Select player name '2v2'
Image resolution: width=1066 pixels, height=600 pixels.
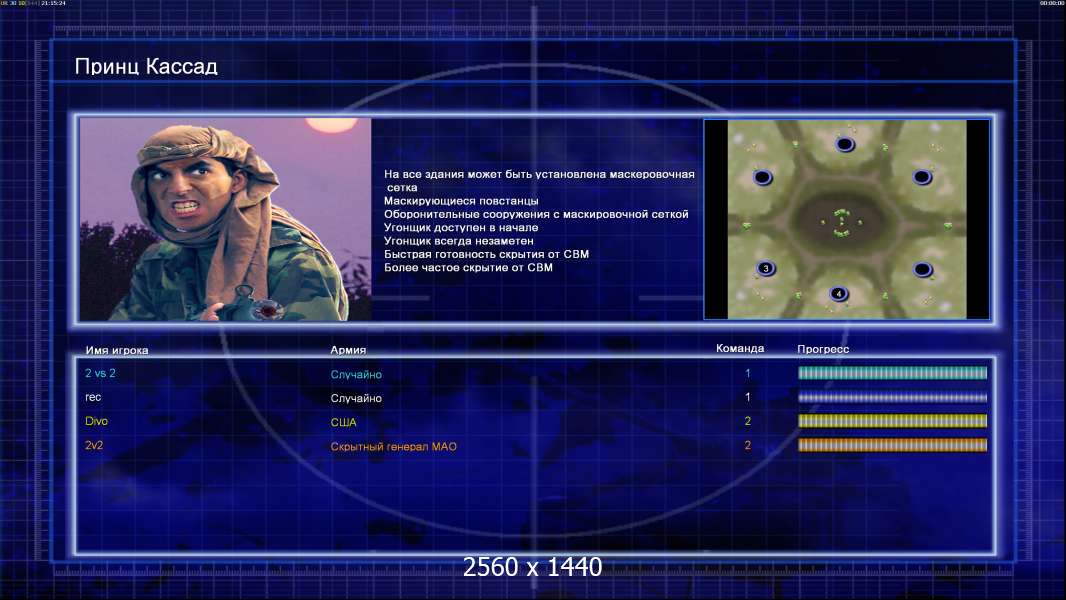coord(94,445)
